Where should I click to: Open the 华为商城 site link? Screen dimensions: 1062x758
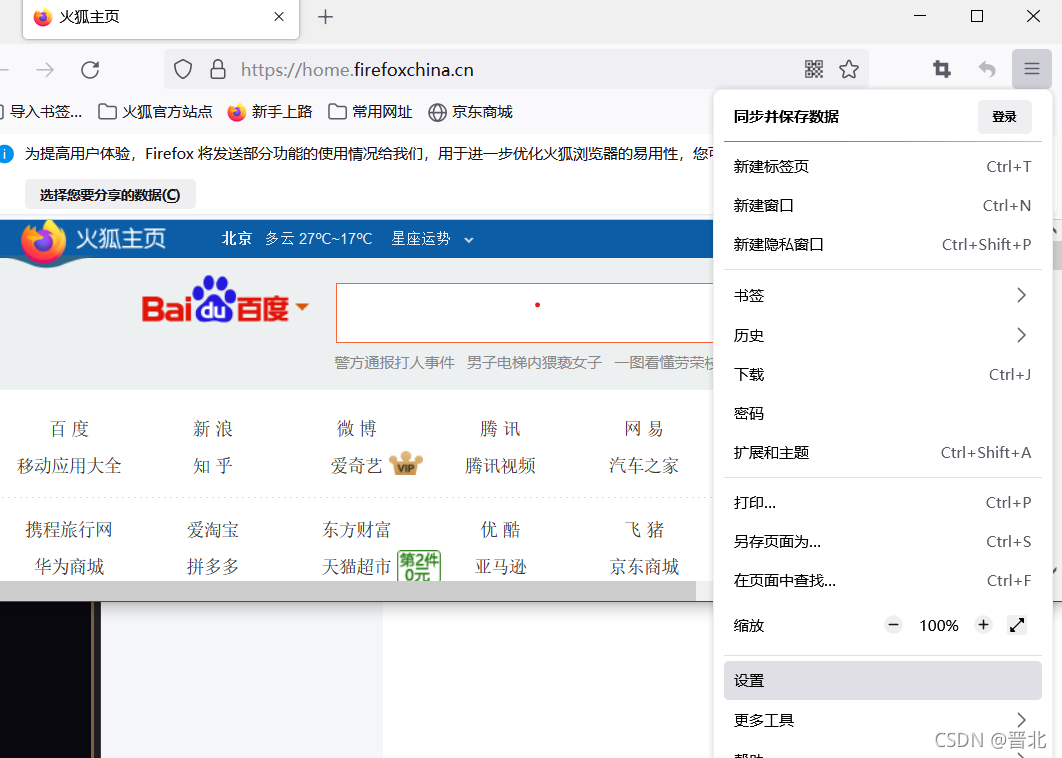coord(69,566)
